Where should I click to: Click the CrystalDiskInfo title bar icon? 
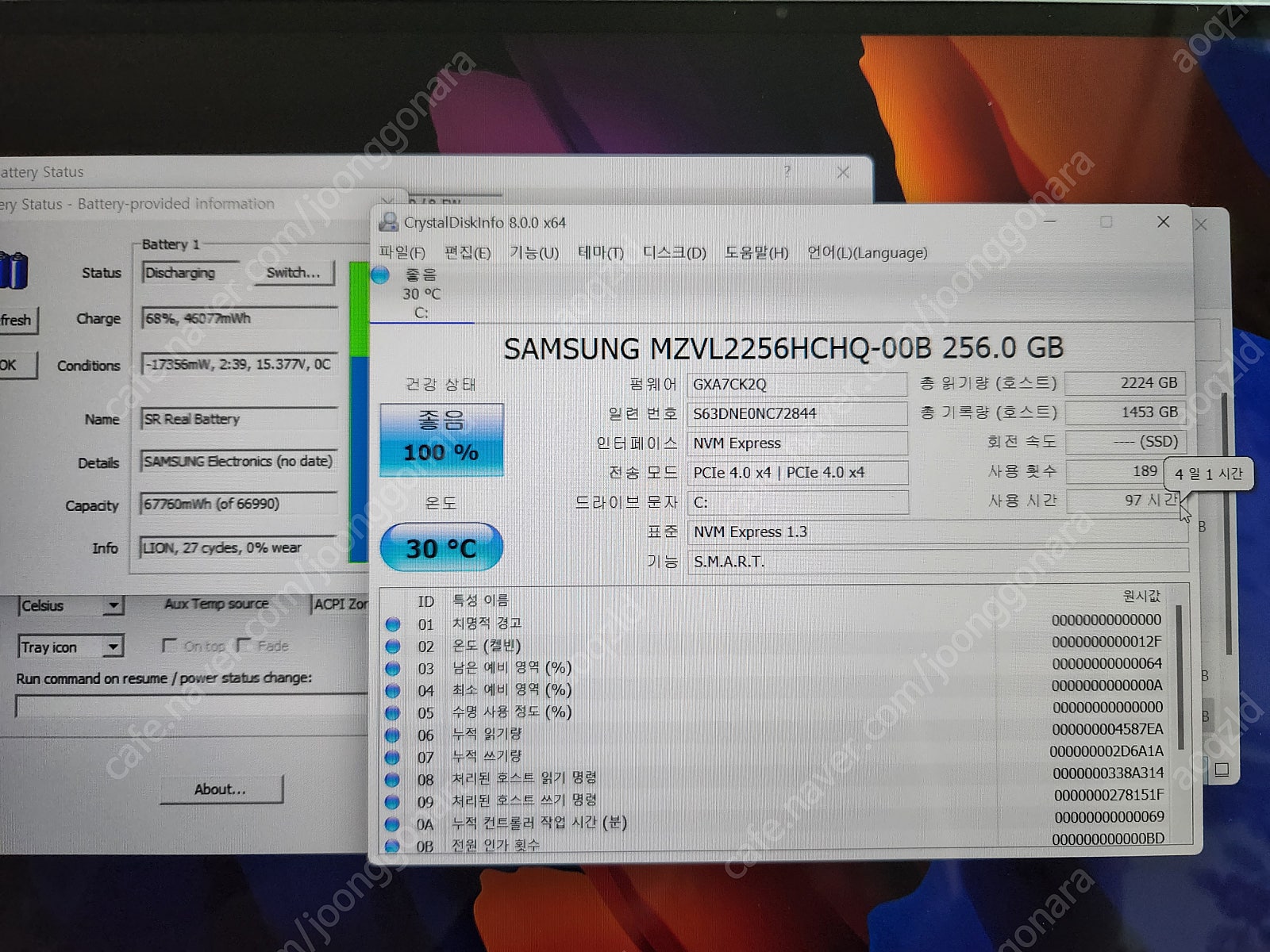pyautogui.click(x=387, y=223)
